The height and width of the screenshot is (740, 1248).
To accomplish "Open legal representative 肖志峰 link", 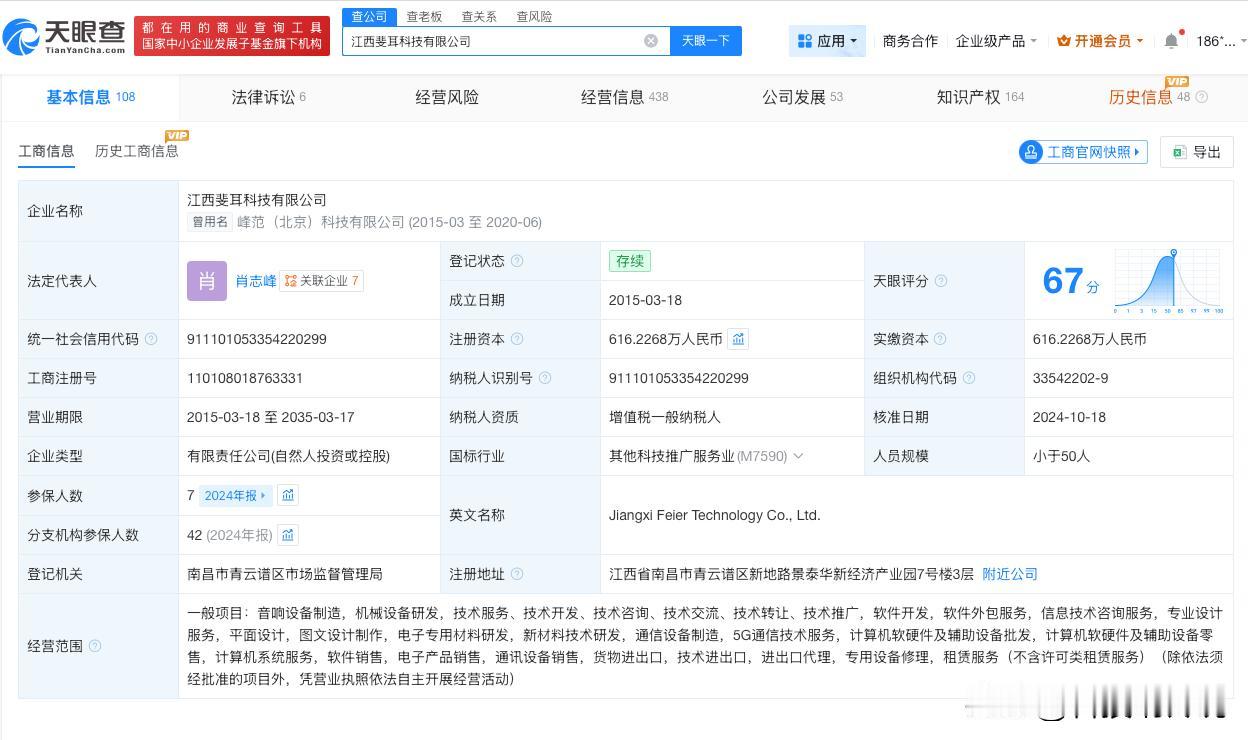I will click(256, 281).
